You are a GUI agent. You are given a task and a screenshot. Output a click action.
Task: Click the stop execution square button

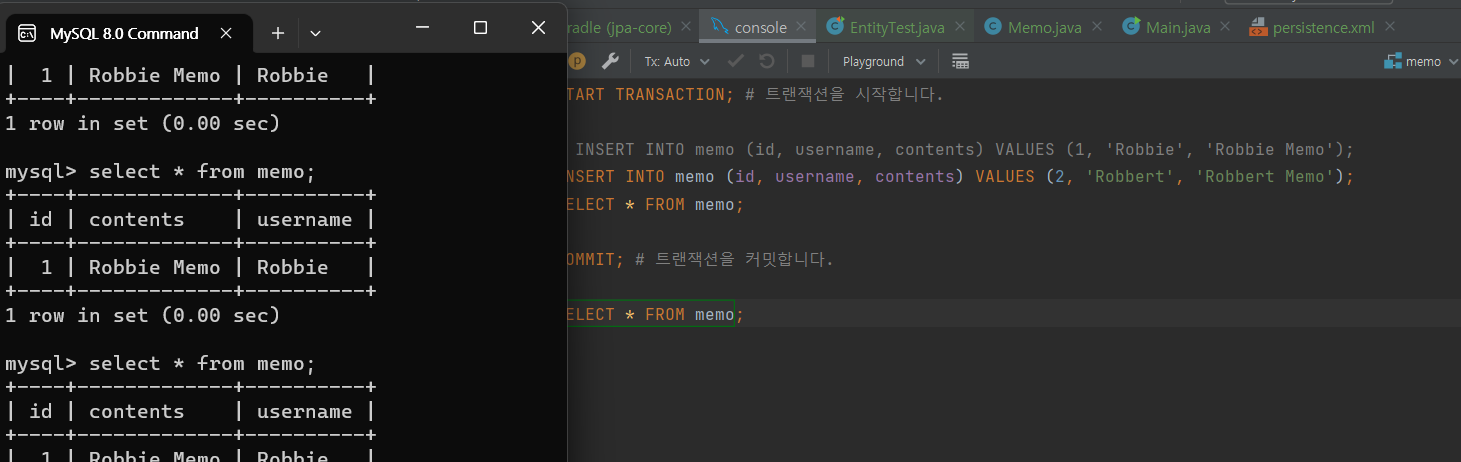tap(808, 61)
